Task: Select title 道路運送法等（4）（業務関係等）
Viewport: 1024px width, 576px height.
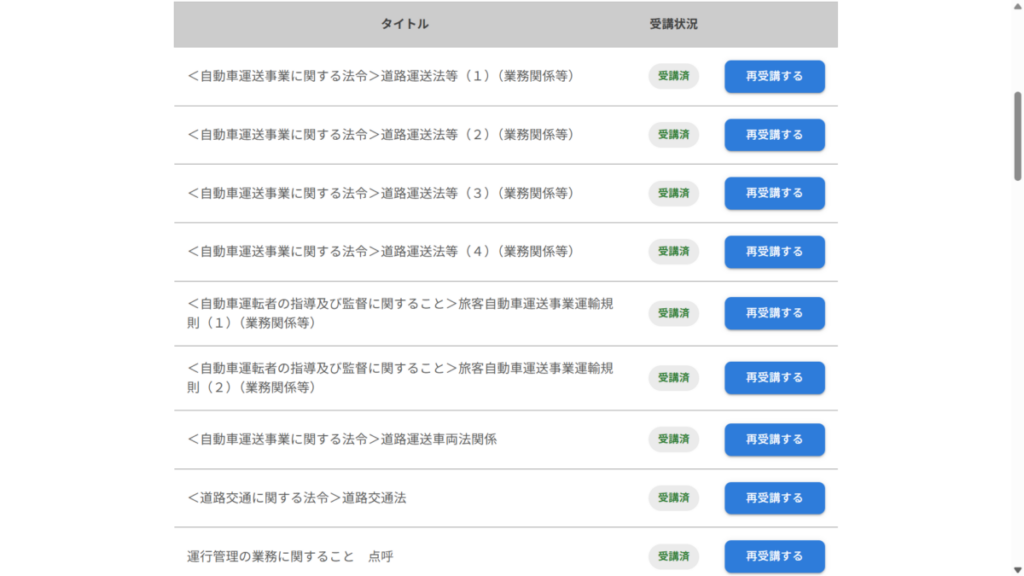Action: click(381, 251)
